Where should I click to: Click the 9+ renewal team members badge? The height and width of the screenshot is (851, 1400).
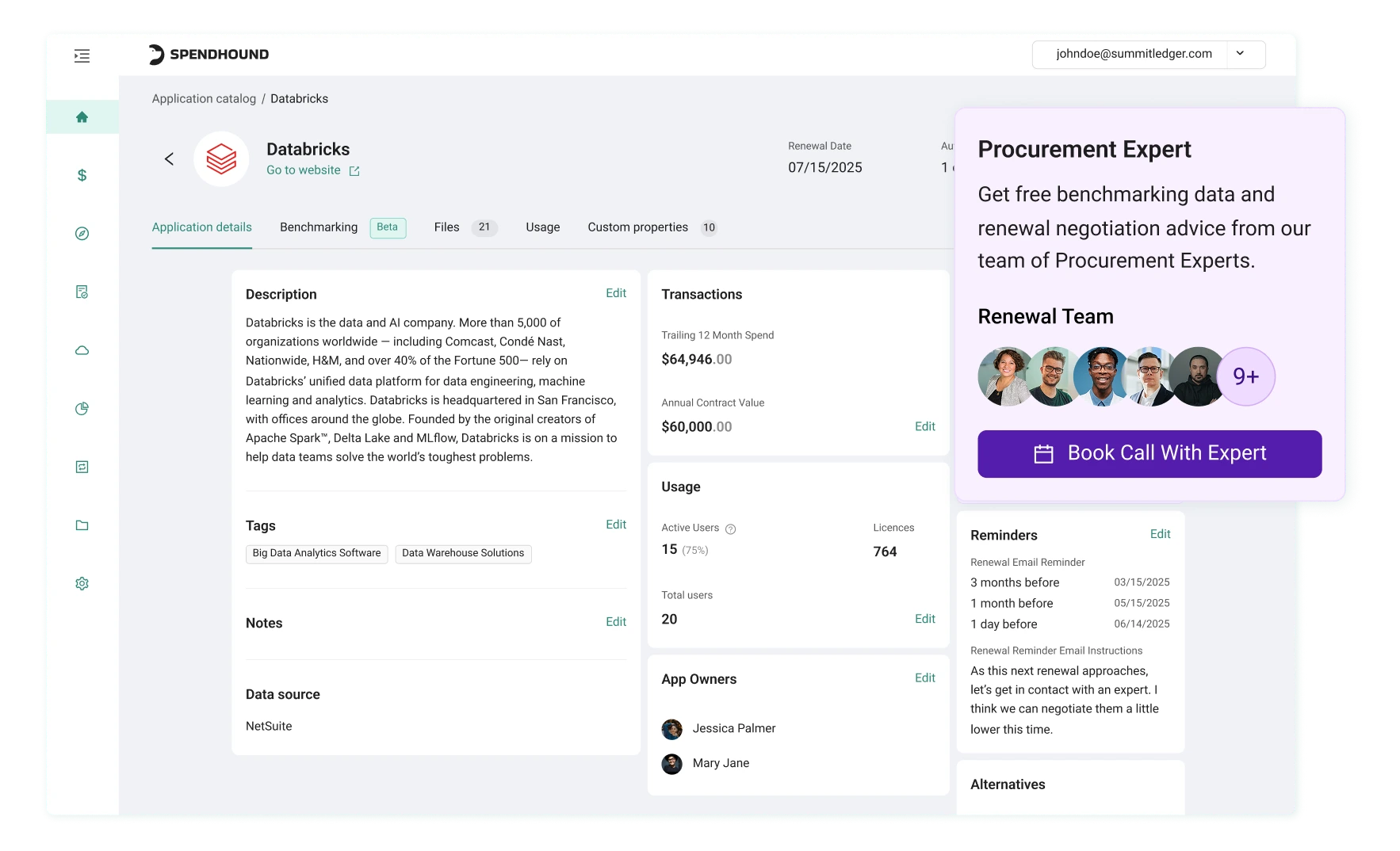1245,376
